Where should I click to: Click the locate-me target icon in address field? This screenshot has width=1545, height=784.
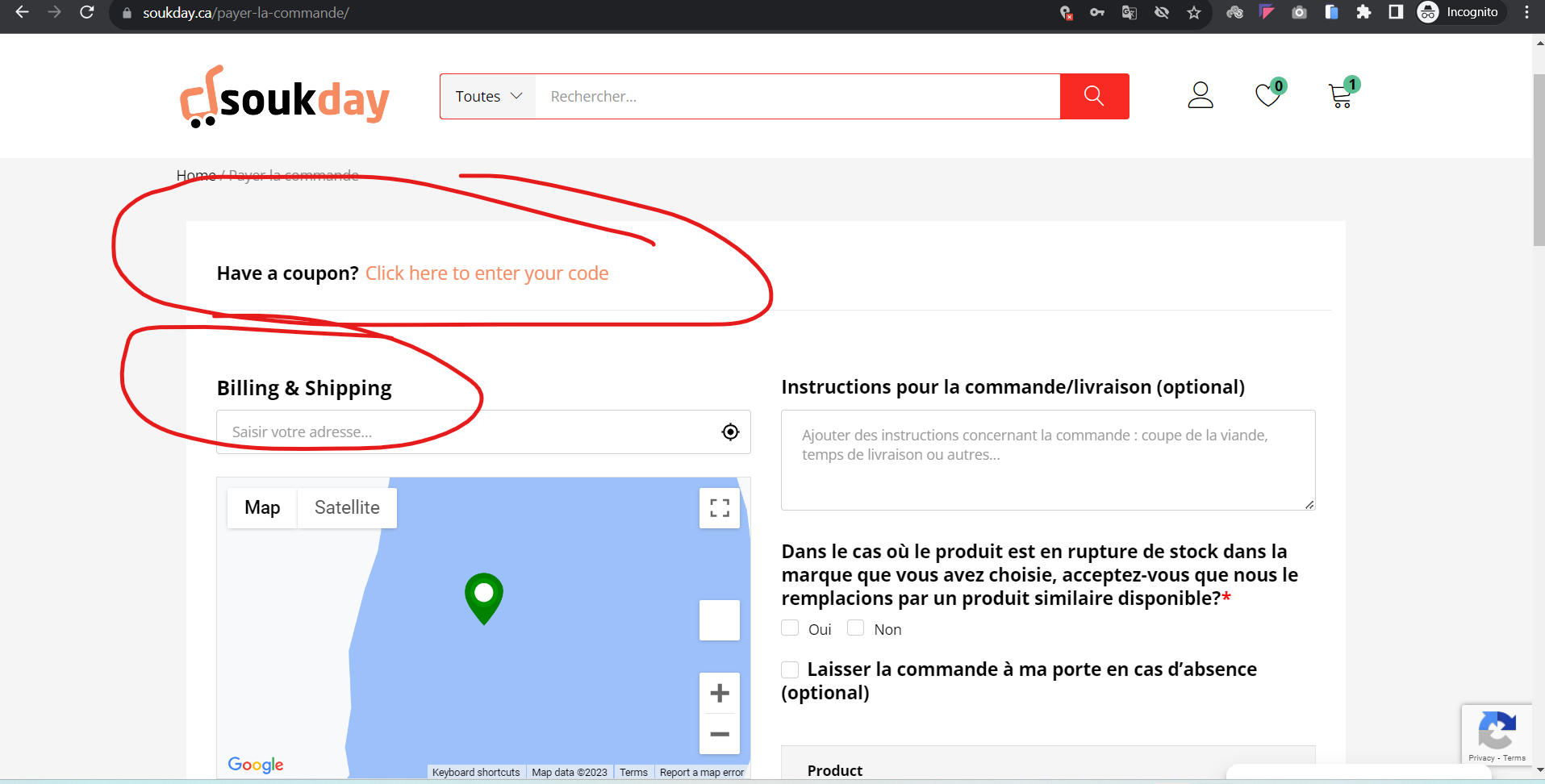pos(730,432)
